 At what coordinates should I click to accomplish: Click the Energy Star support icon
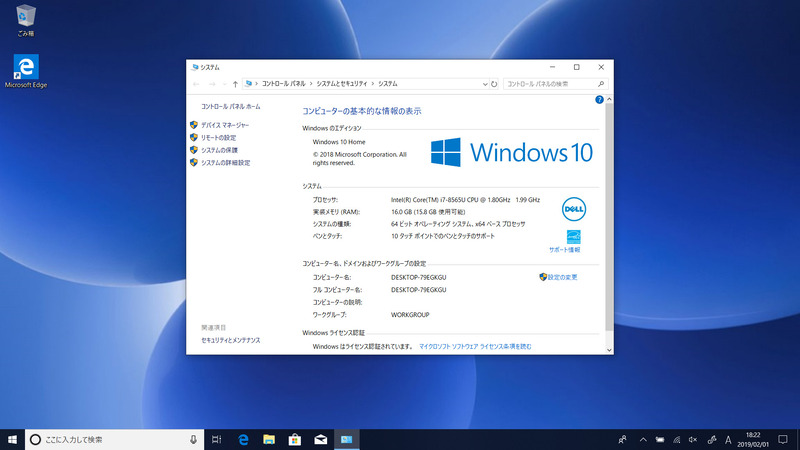tap(573, 237)
